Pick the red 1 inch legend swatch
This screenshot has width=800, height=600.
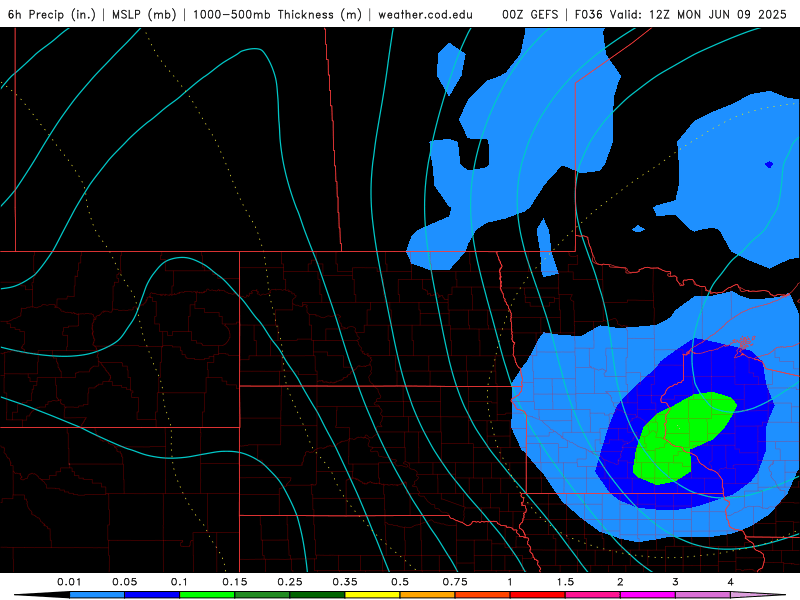pos(538,595)
